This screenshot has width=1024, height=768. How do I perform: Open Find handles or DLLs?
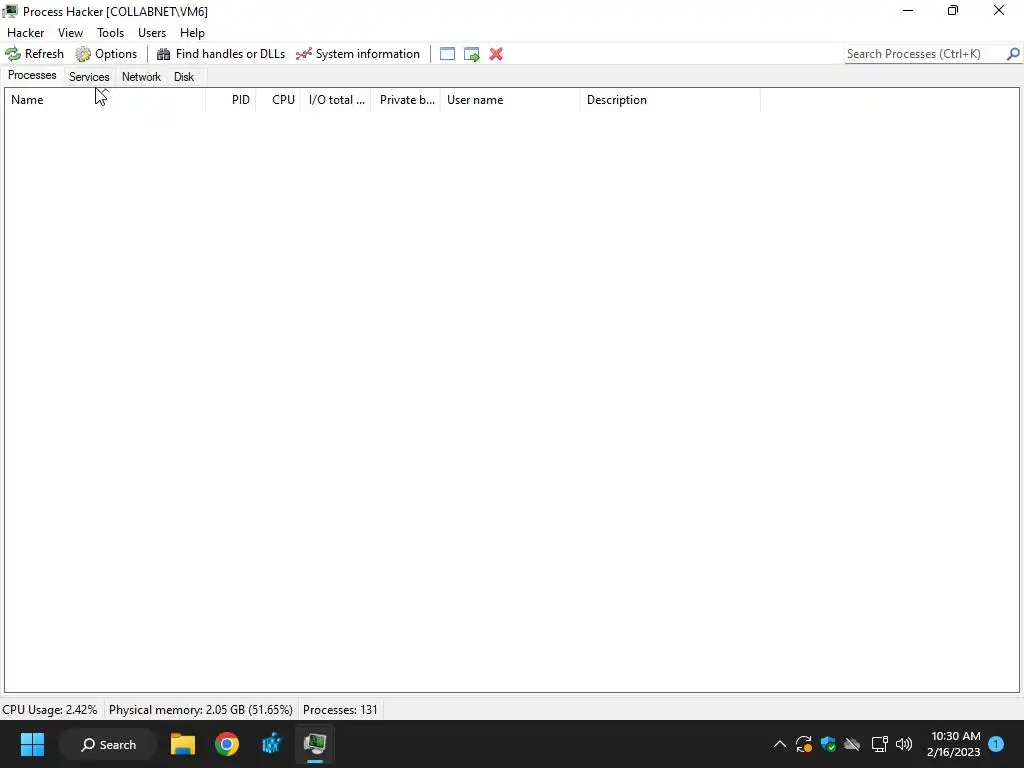[x=221, y=54]
